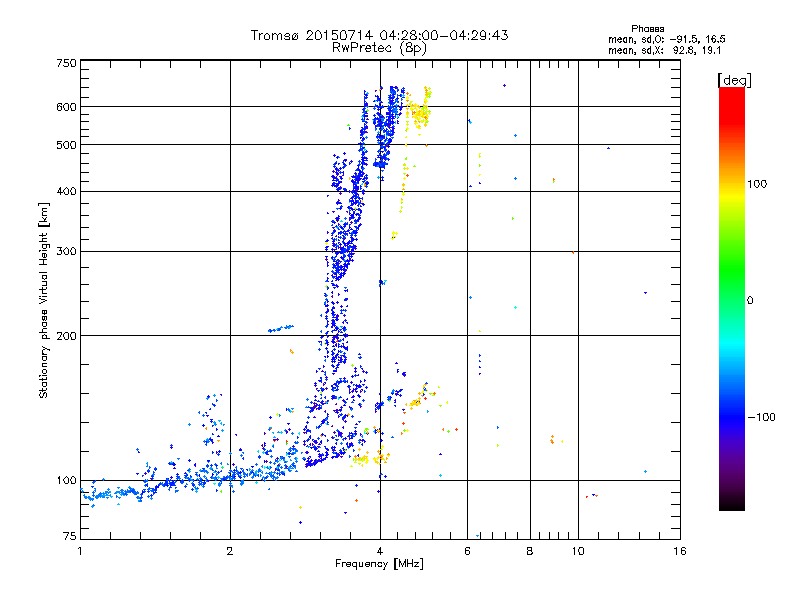Screen dimensions: 800x600
Task: Select the 'mean, sd,X: 92.8, 19.1' line
Action: pos(664,51)
